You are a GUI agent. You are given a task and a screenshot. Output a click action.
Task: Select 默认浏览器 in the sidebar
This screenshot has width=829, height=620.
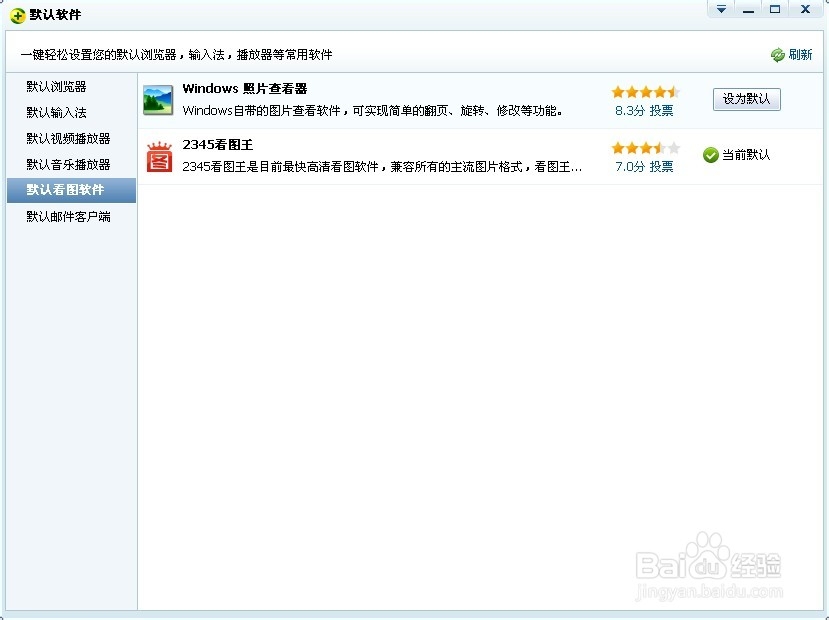pos(57,87)
